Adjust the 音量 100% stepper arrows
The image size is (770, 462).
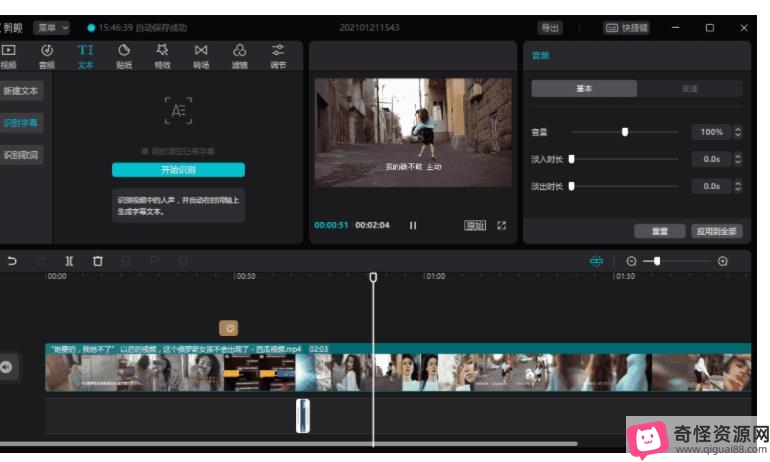tap(738, 132)
